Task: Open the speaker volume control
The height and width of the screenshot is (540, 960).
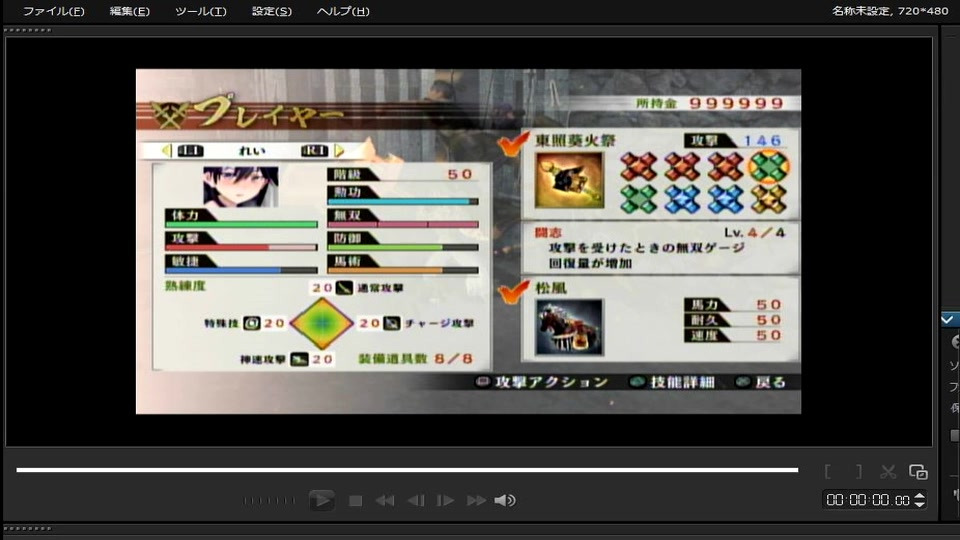Action: 505,501
